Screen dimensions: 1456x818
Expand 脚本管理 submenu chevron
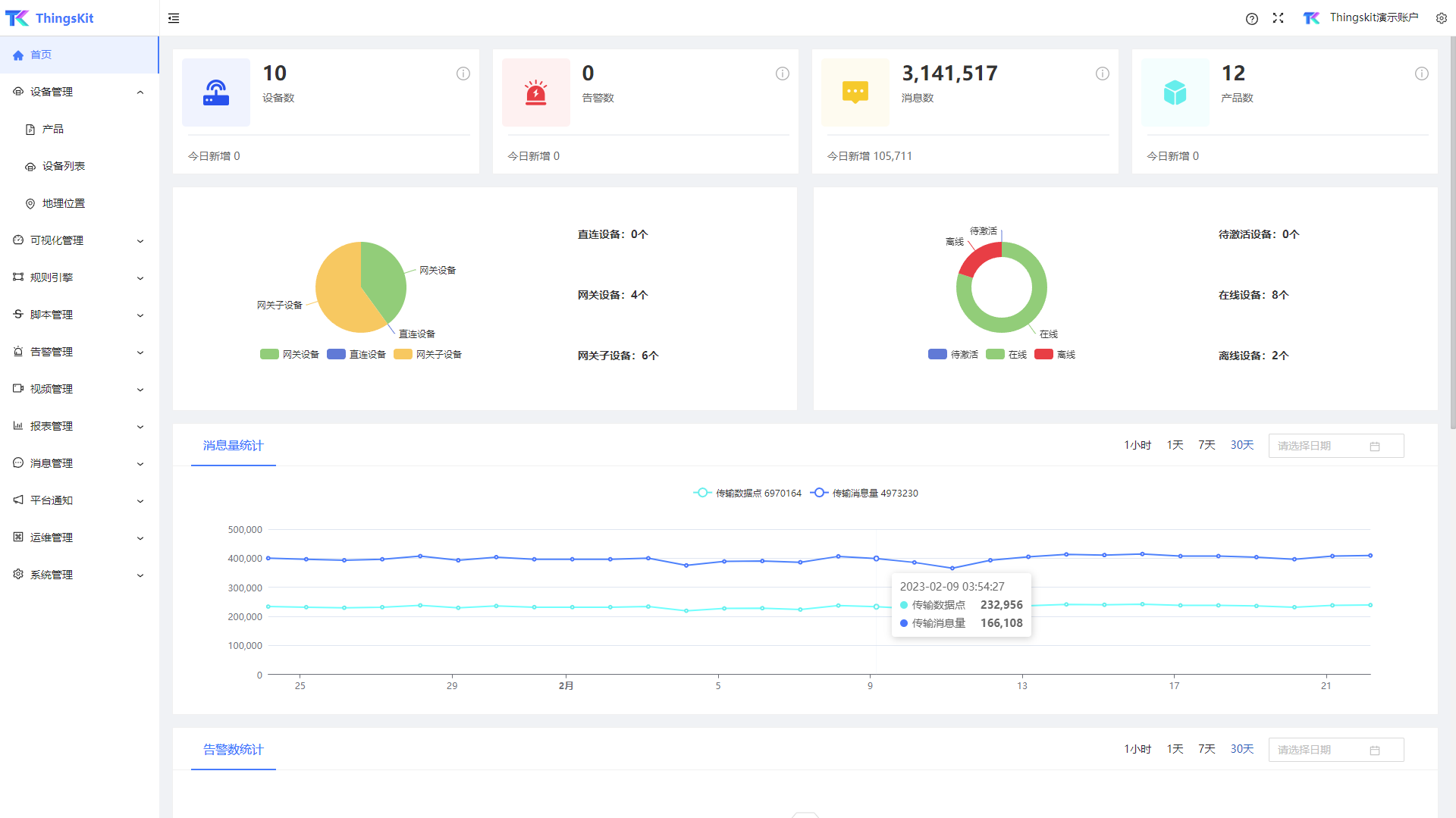pos(140,315)
